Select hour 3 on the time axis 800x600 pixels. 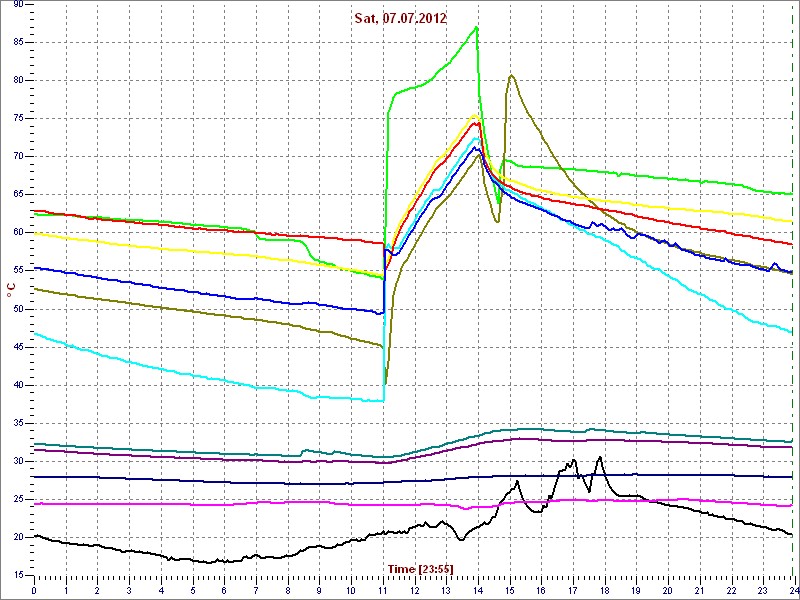129,591
